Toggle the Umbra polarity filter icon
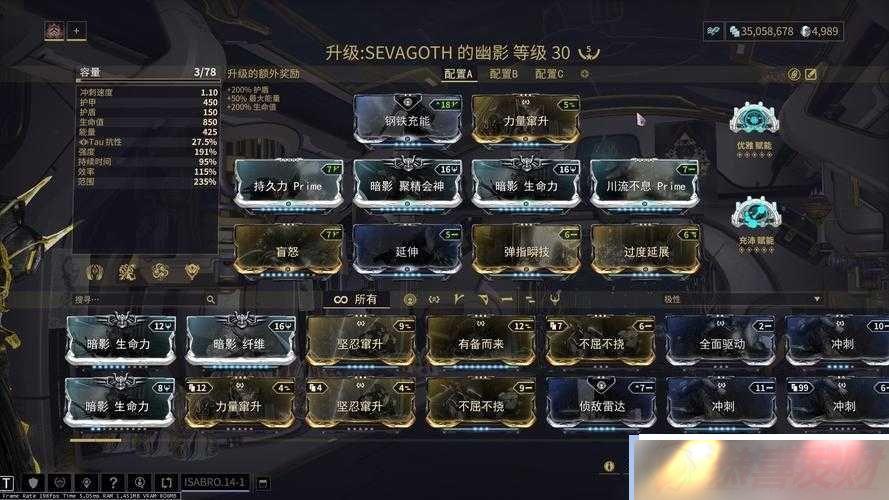The width and height of the screenshot is (889, 500). tap(554, 299)
